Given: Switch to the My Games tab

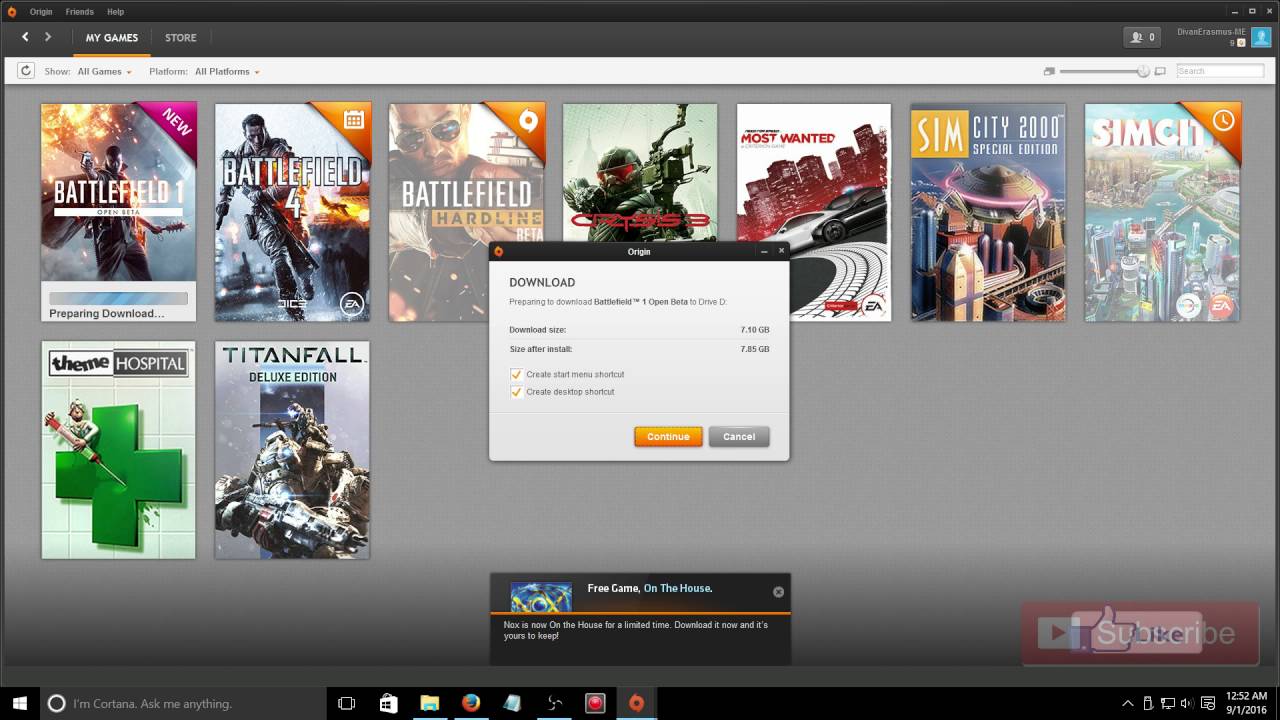Looking at the screenshot, I should tap(112, 38).
